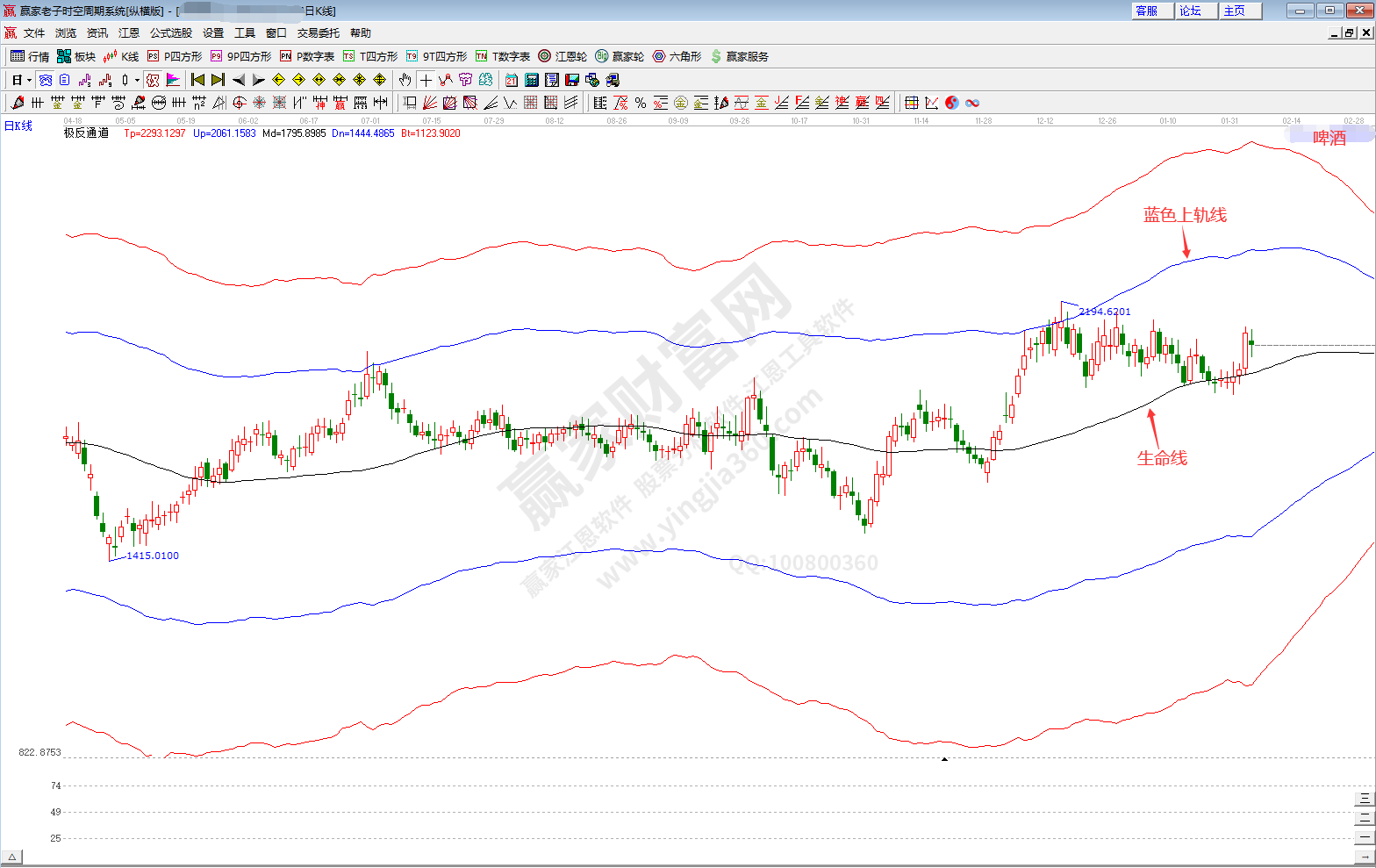Click the 赢家服务 dollar sign icon
Image resolution: width=1376 pixels, height=868 pixels.
click(716, 56)
